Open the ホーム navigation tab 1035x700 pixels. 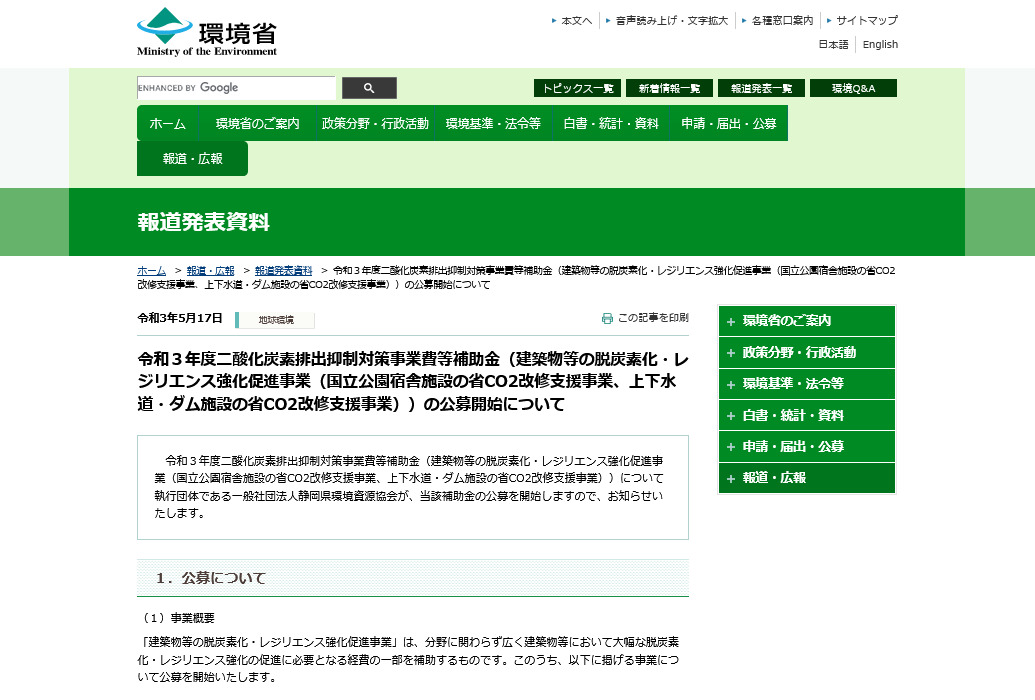[167, 123]
